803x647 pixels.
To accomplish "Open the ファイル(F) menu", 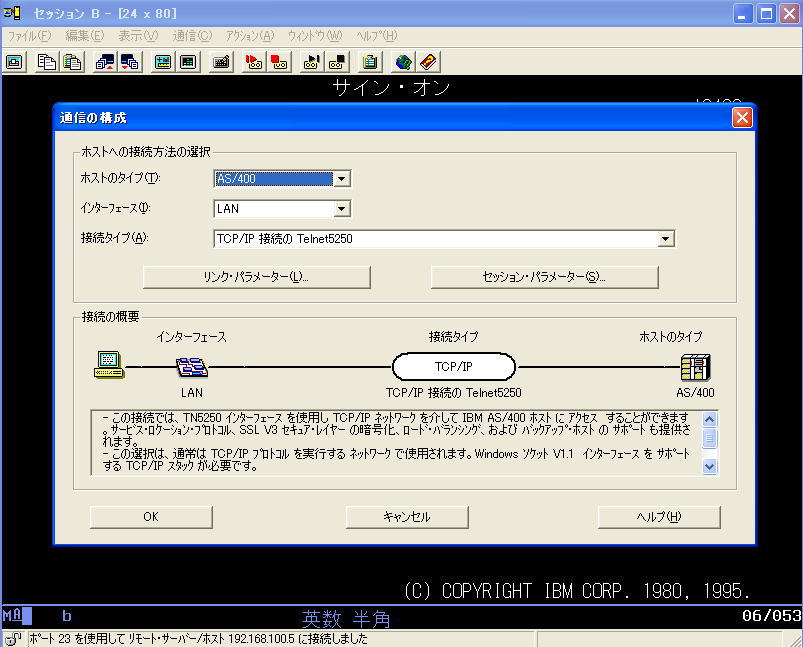I will pos(29,36).
